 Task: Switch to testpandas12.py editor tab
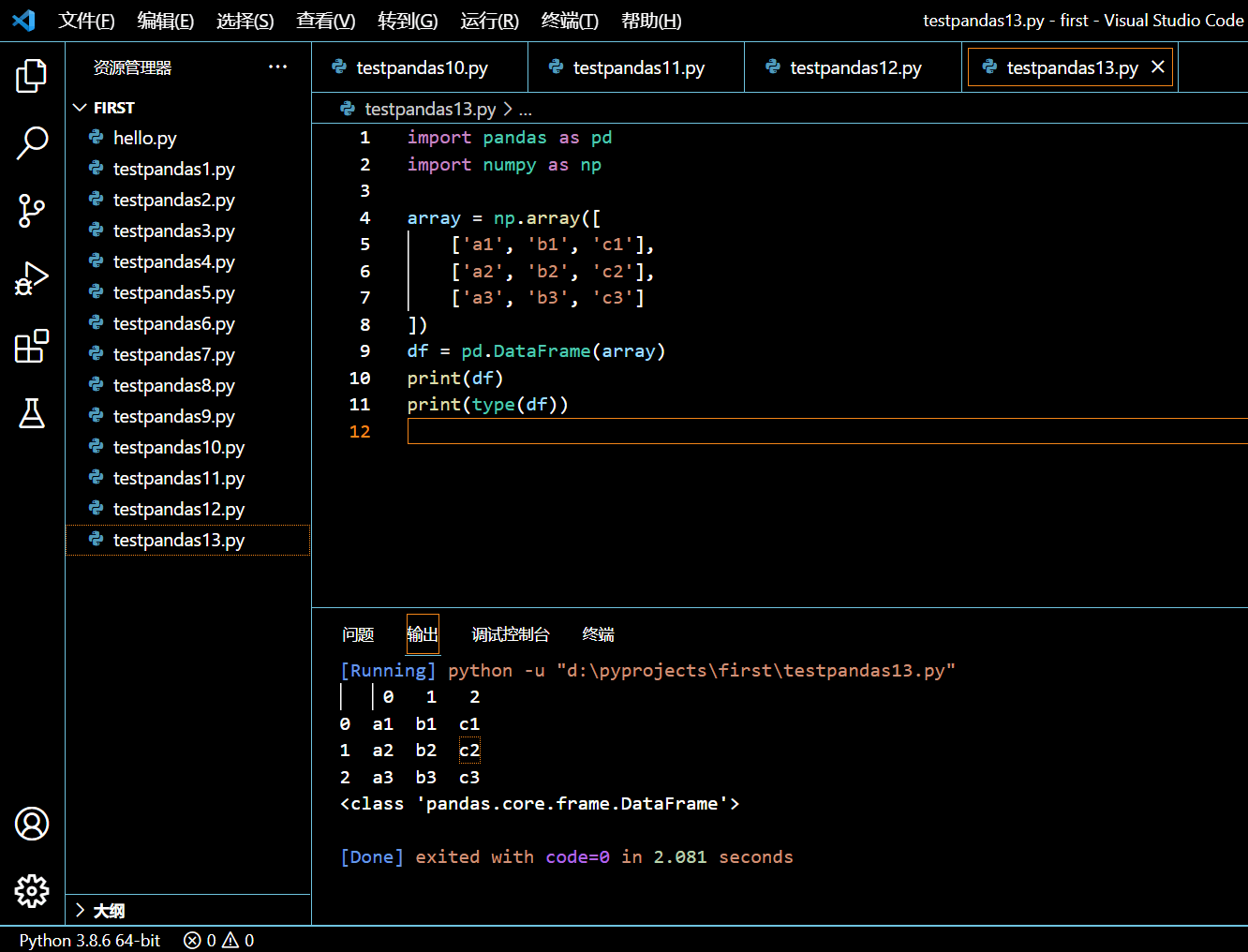[854, 67]
